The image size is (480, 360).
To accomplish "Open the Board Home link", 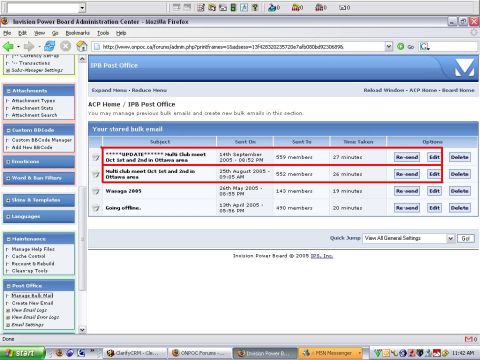I will [x=458, y=90].
